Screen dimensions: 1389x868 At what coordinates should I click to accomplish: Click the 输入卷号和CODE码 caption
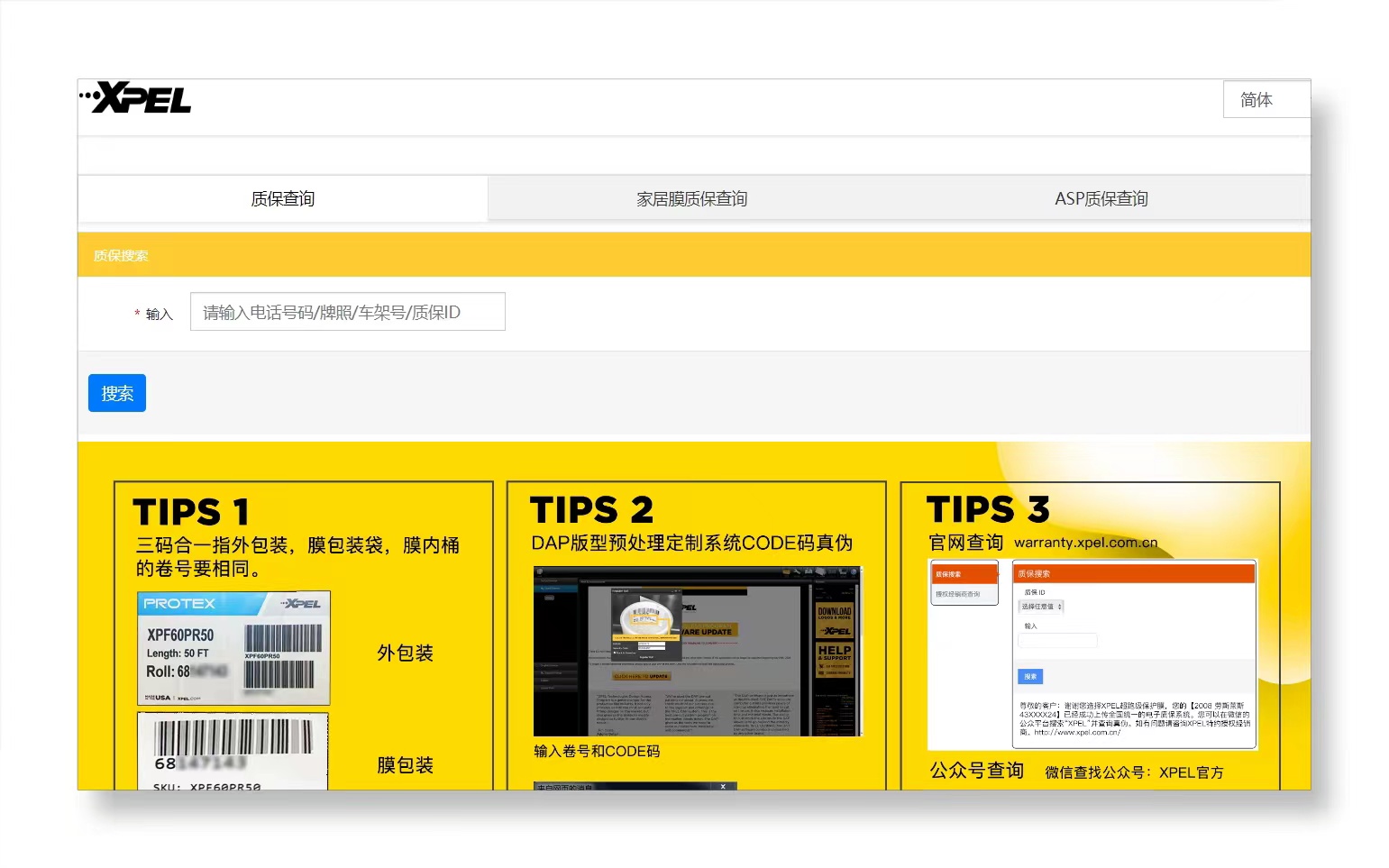(597, 751)
